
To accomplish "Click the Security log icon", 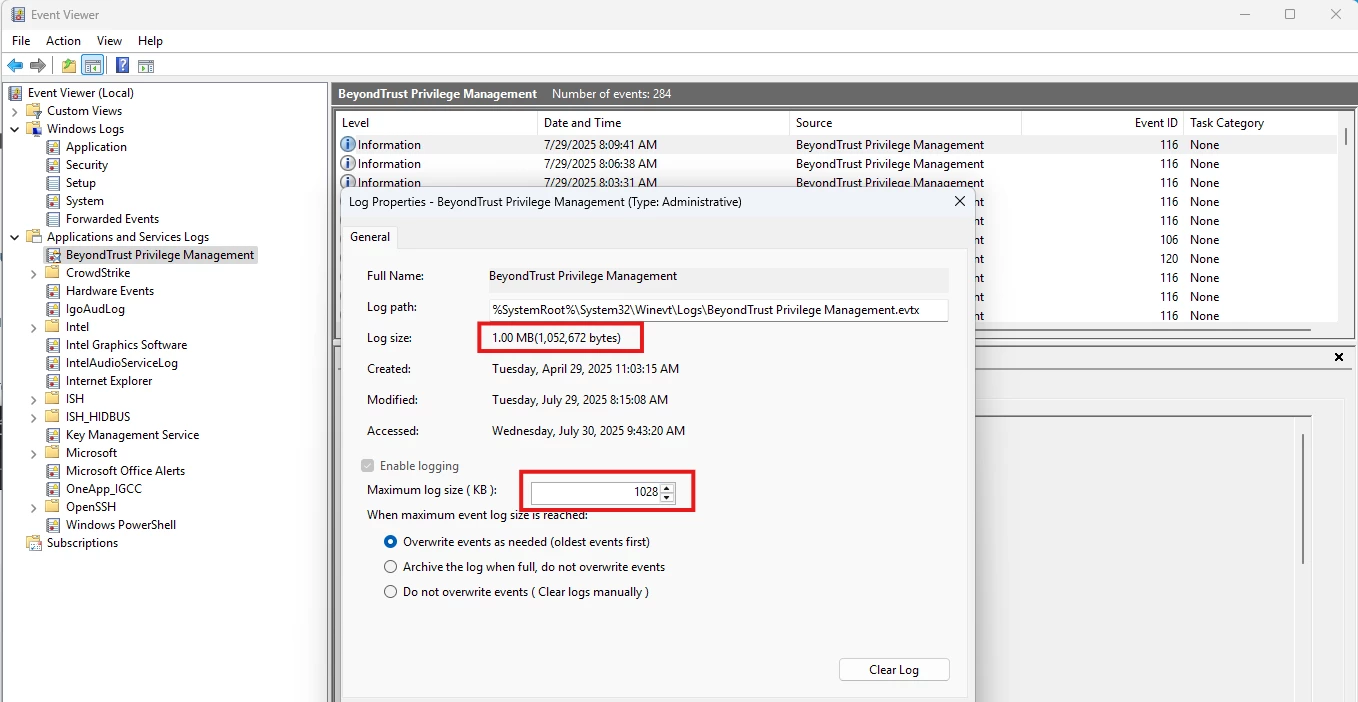I will click(x=54, y=165).
